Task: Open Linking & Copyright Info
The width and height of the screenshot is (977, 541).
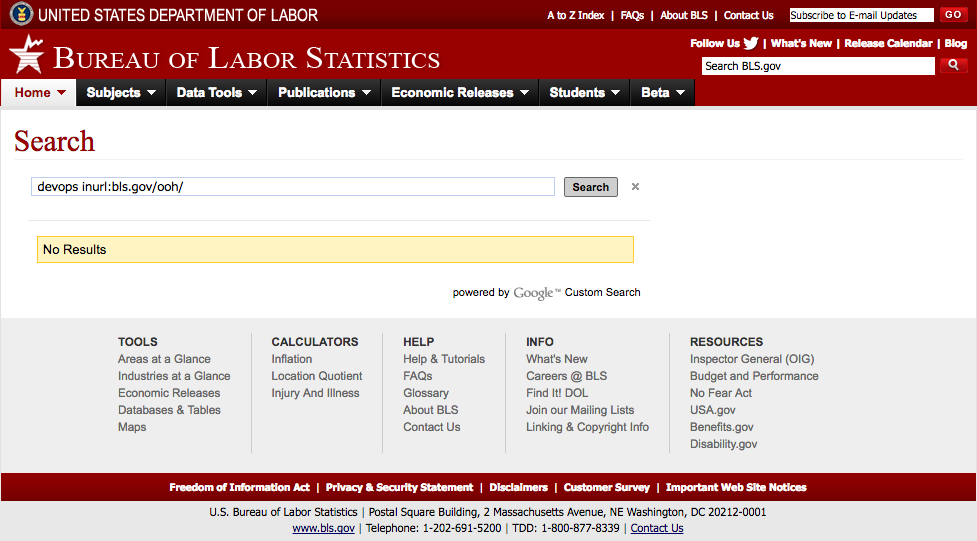Action: click(x=588, y=427)
